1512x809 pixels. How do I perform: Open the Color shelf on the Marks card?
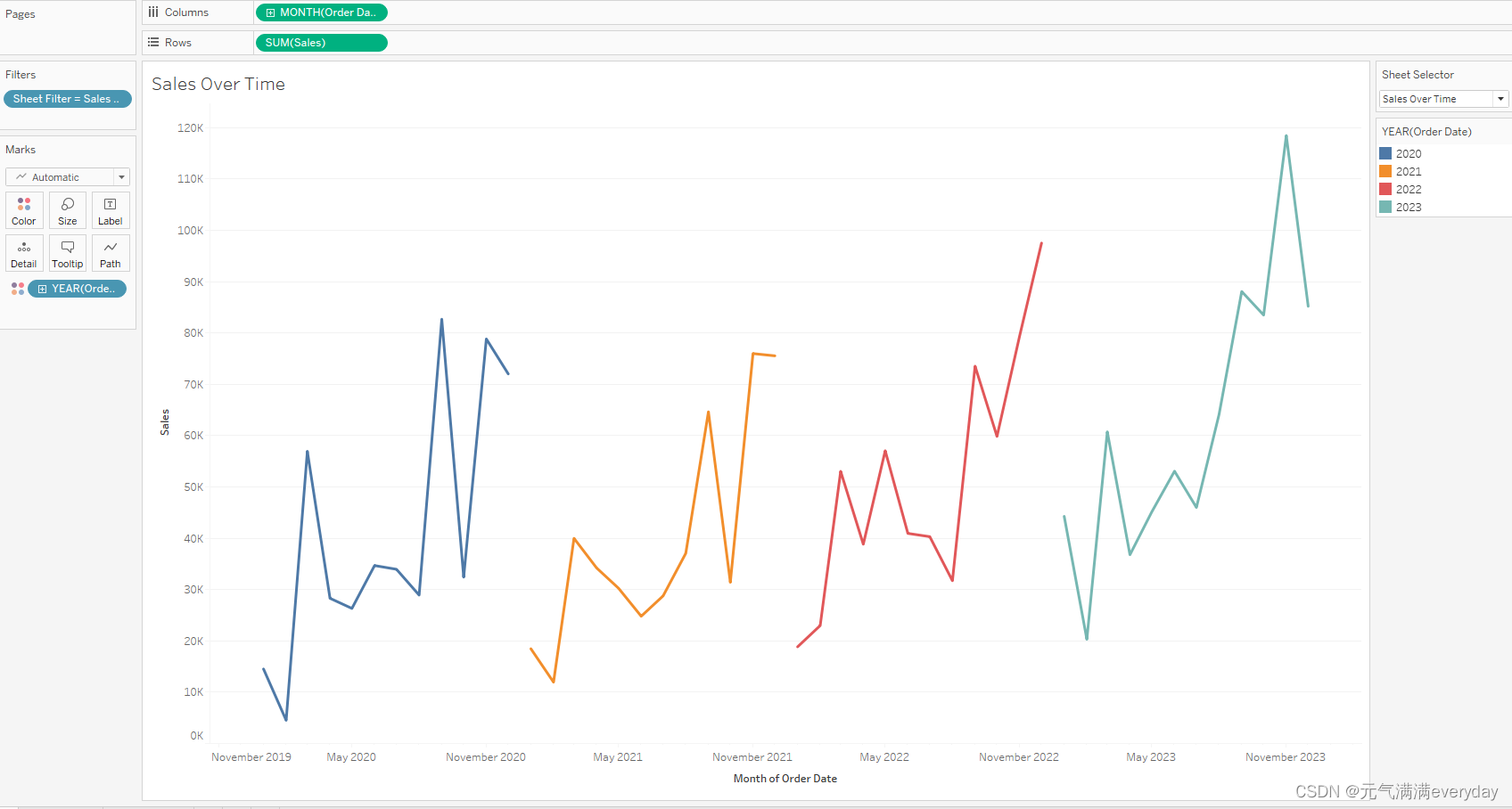pos(23,210)
